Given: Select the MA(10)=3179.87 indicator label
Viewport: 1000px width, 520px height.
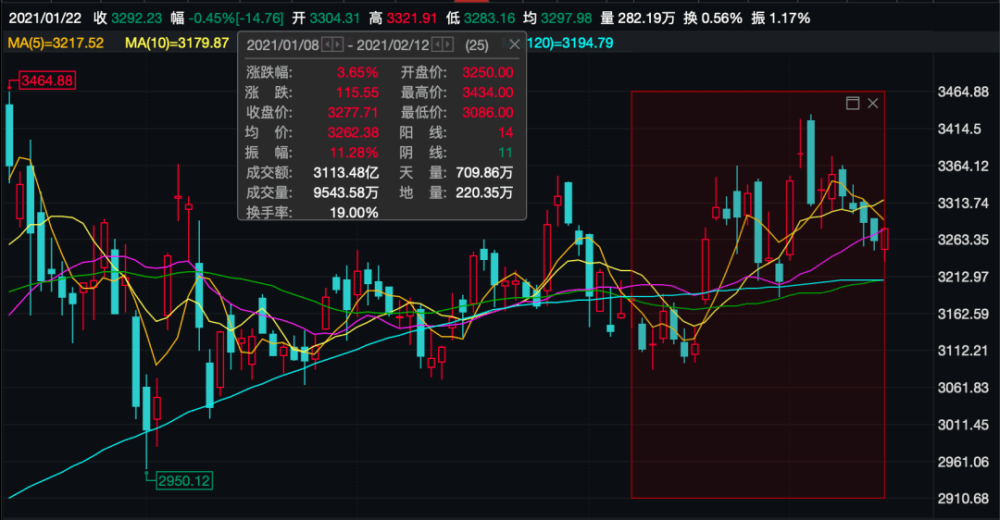Looking at the screenshot, I should (177, 43).
